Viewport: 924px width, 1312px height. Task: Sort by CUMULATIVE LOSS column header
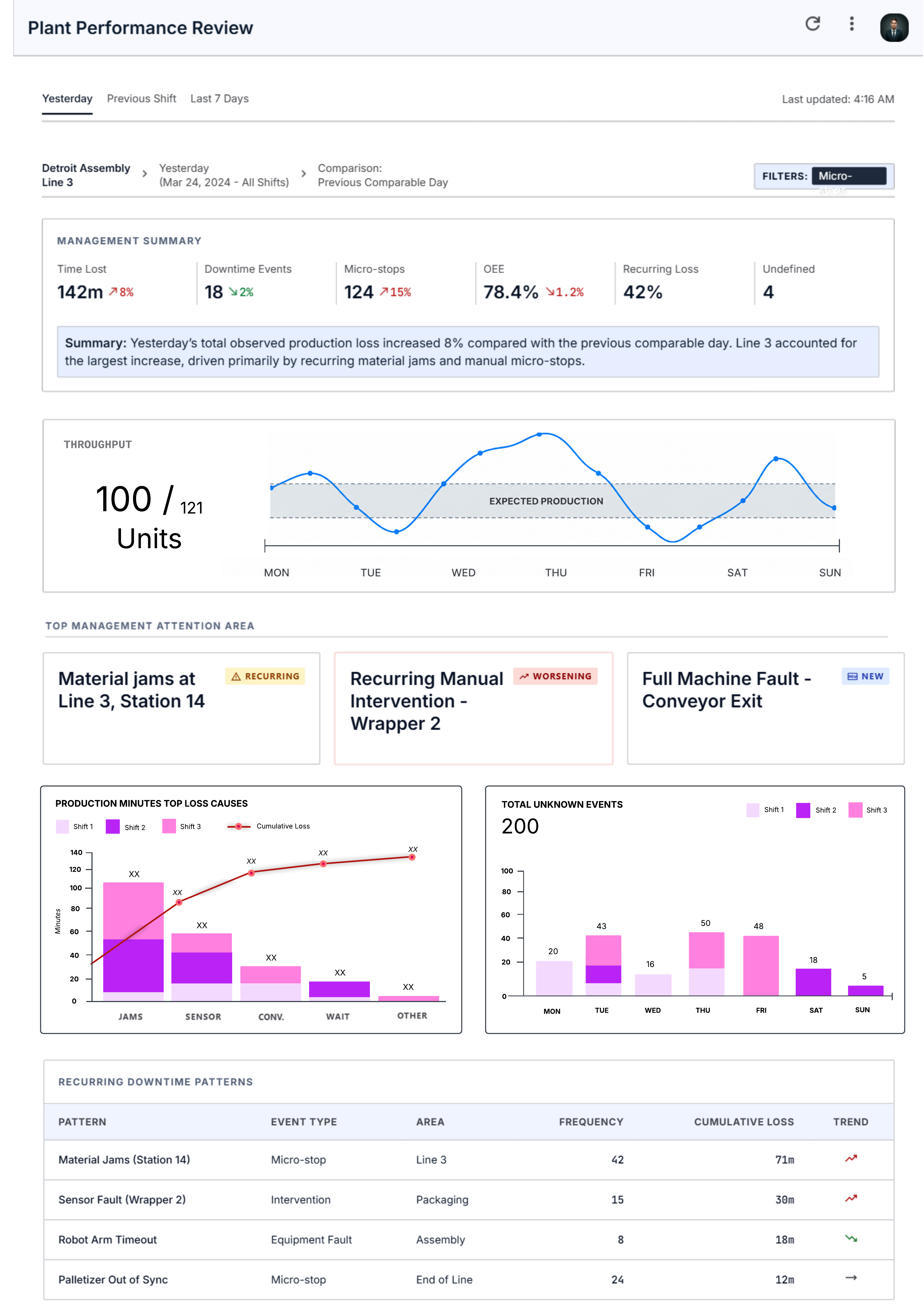click(x=744, y=1122)
